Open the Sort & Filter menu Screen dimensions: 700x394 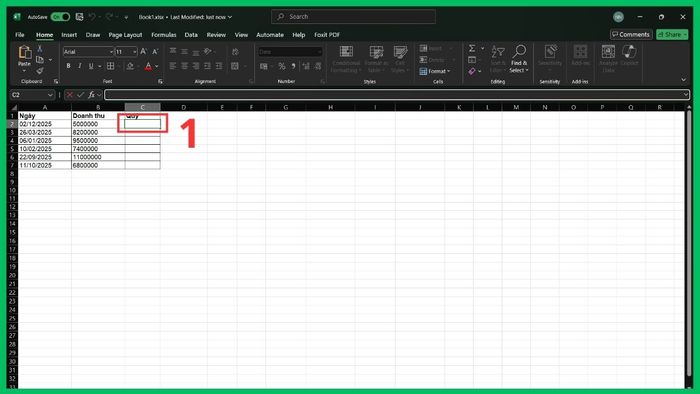click(497, 59)
